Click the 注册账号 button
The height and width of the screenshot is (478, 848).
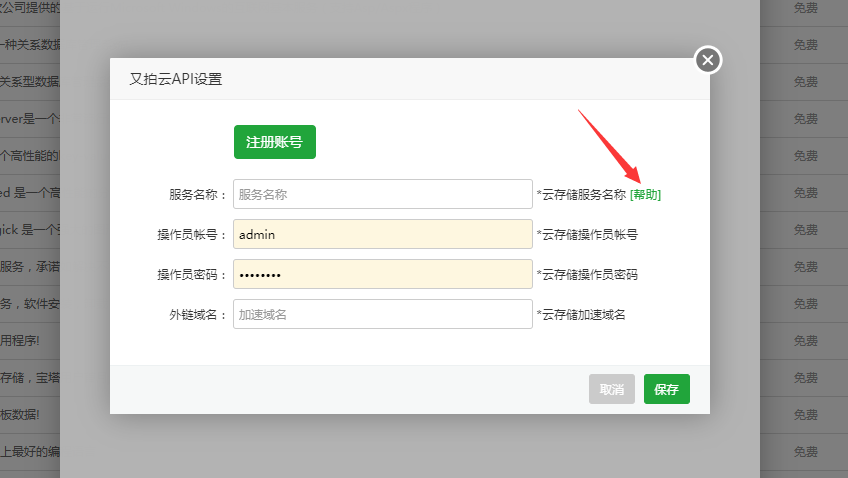[x=275, y=142]
